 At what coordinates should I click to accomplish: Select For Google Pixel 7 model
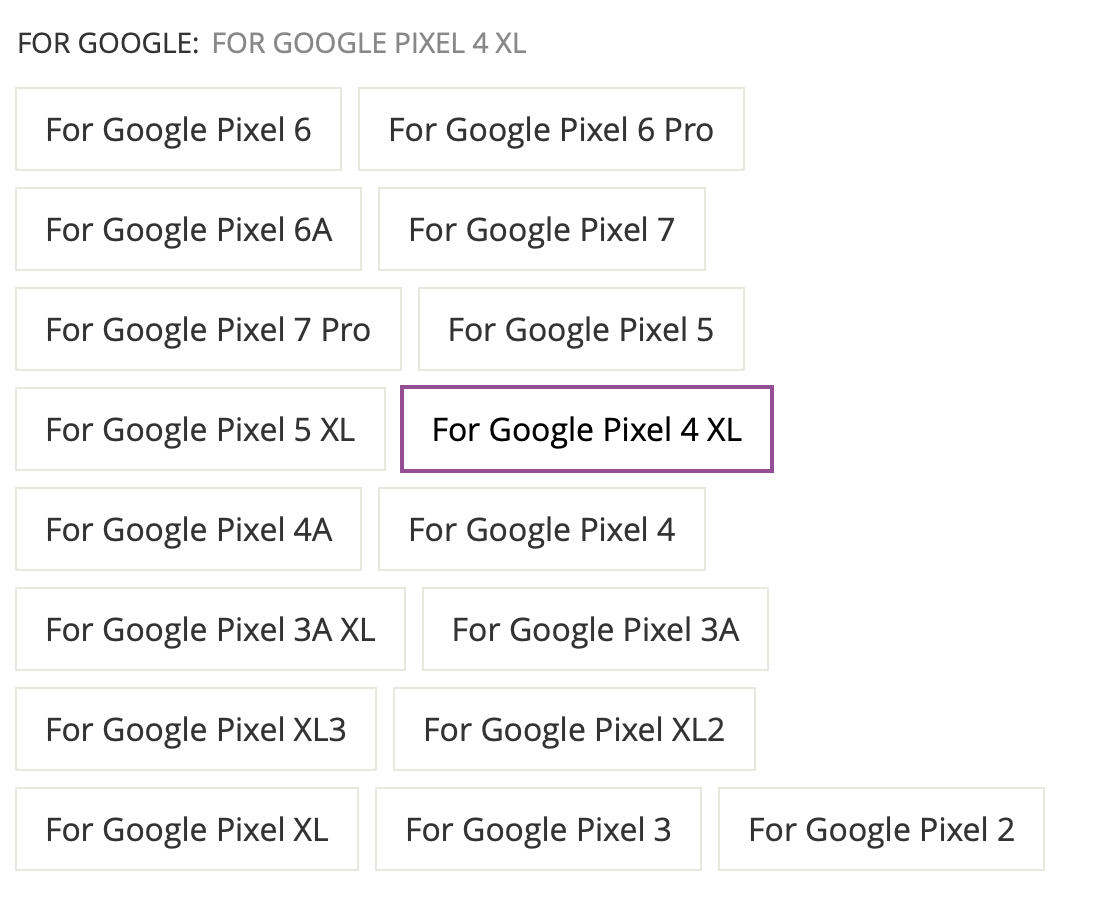[x=541, y=230]
